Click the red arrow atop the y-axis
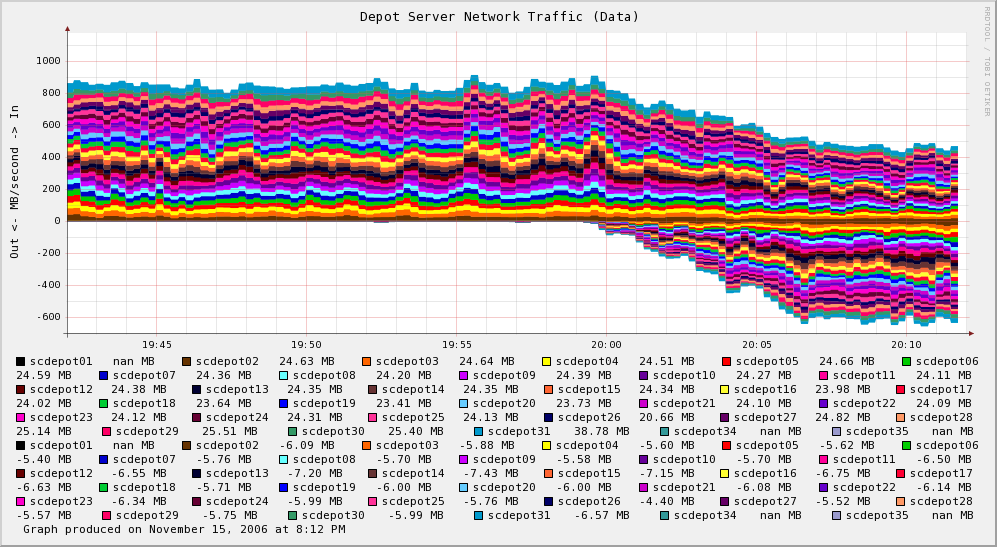The width and height of the screenshot is (997, 547). pyautogui.click(x=67, y=28)
